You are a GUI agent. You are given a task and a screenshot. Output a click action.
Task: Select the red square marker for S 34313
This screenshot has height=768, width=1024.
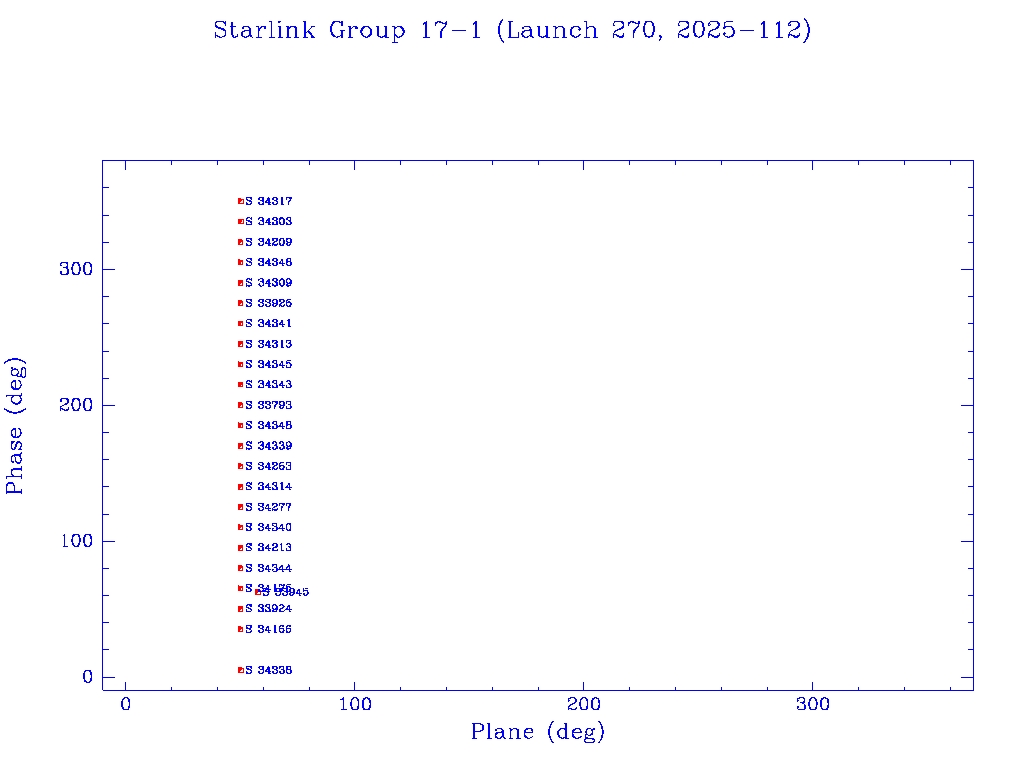click(240, 344)
